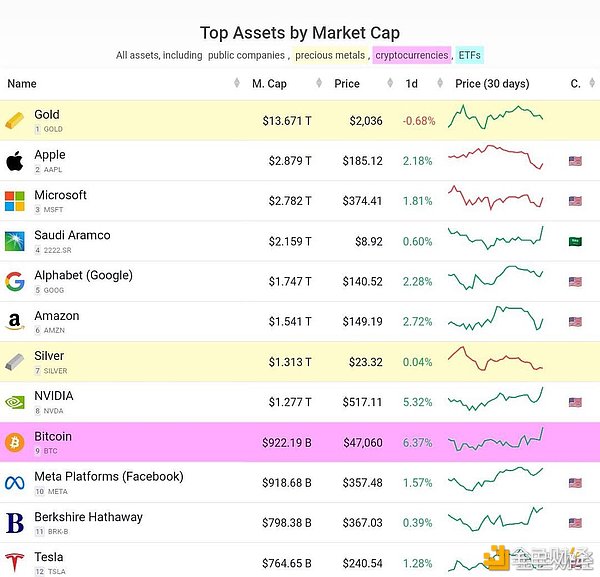Sort by 1d change column
Viewport: 600px width, 577px height.
pos(412,84)
